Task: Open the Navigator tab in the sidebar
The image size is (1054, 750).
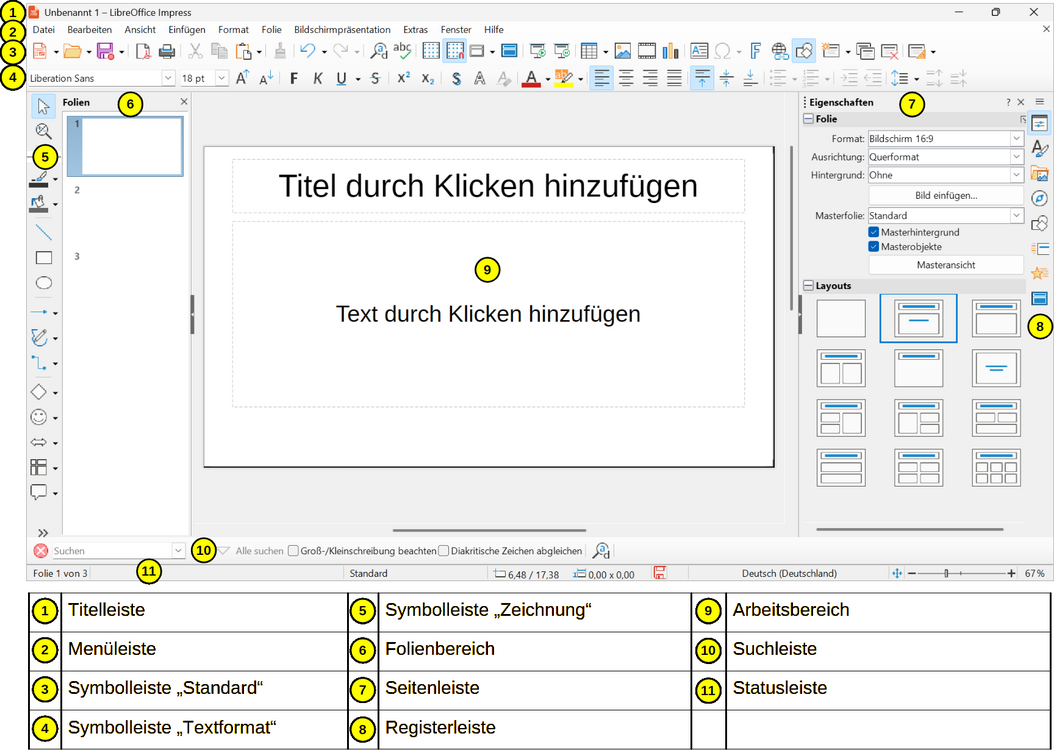Action: click(1040, 198)
